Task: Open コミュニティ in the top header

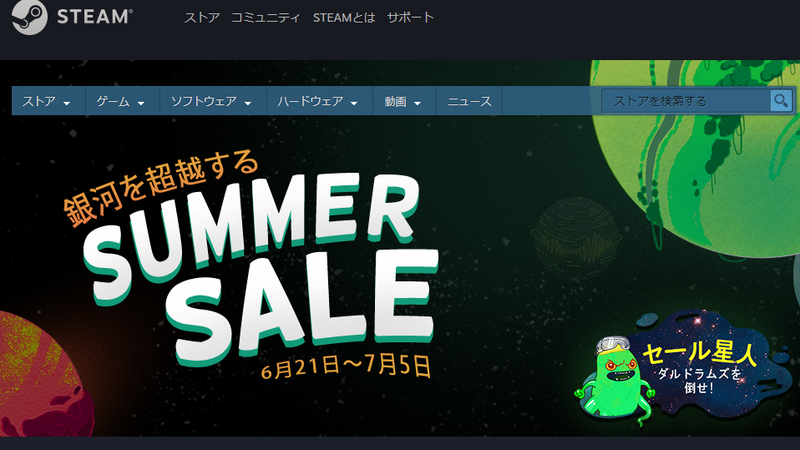Action: pyautogui.click(x=265, y=18)
